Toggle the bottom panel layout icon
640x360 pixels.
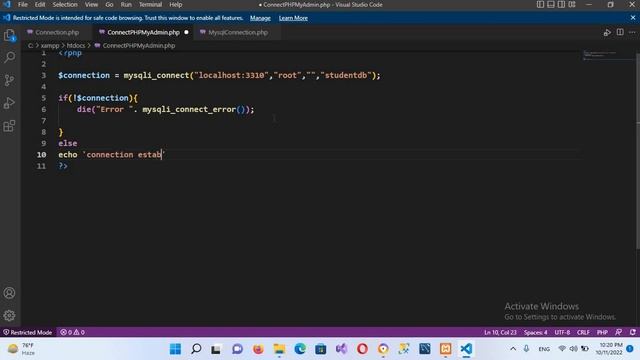tap(551, 4)
